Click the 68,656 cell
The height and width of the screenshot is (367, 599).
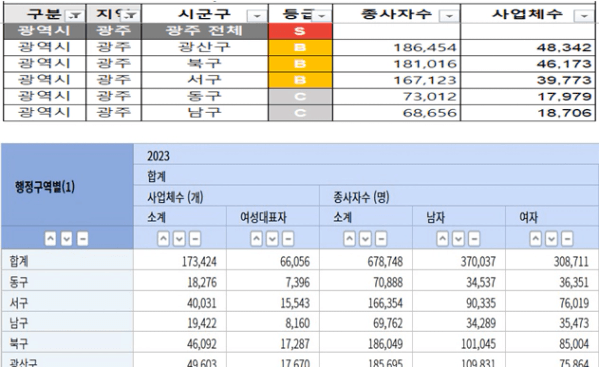click(x=397, y=113)
